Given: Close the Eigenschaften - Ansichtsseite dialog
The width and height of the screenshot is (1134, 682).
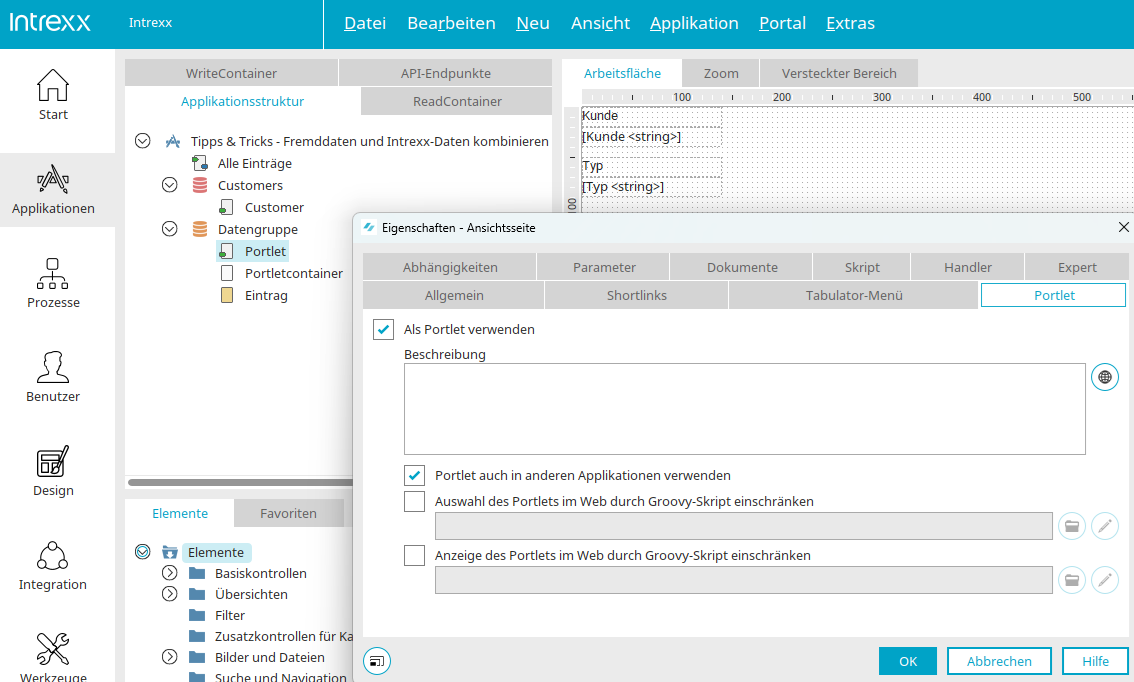Looking at the screenshot, I should click(x=1123, y=227).
